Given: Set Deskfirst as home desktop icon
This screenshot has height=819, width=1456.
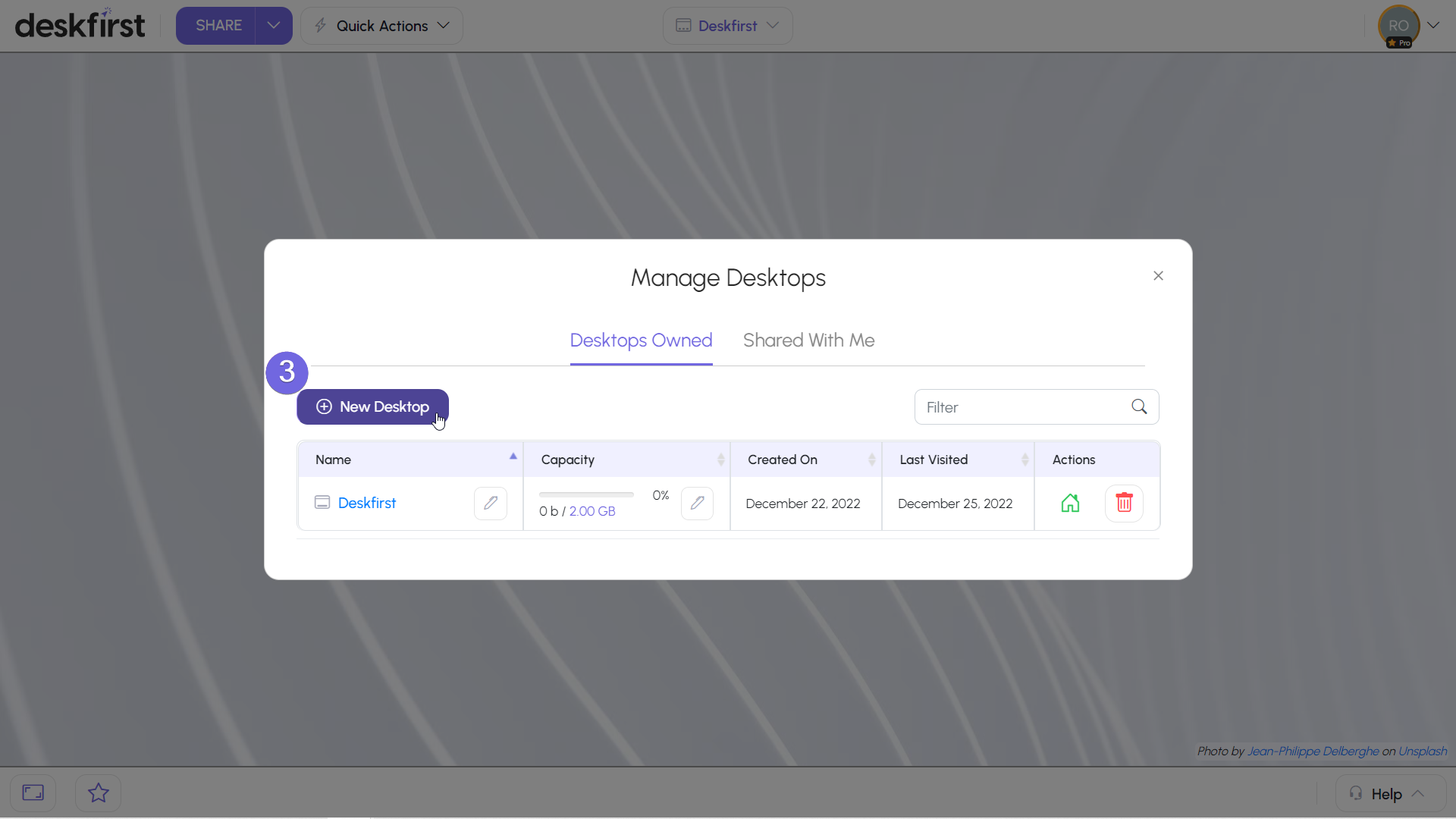Looking at the screenshot, I should pyautogui.click(x=1070, y=503).
